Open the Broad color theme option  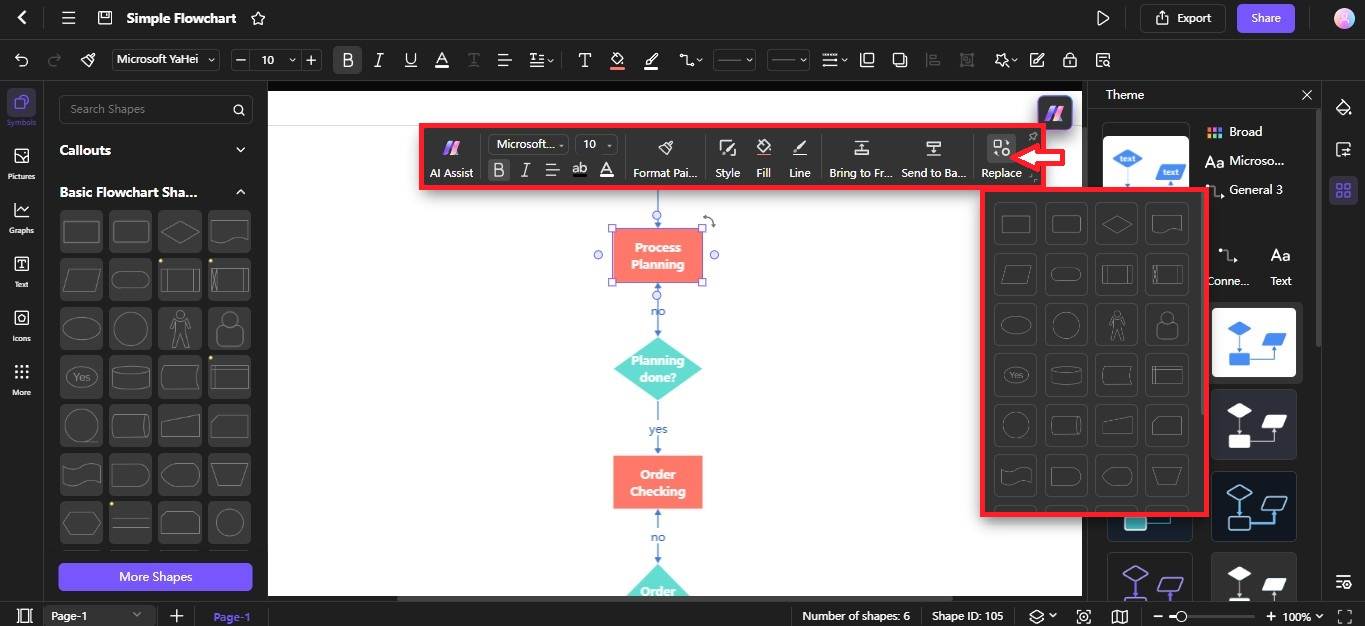[x=1234, y=132]
